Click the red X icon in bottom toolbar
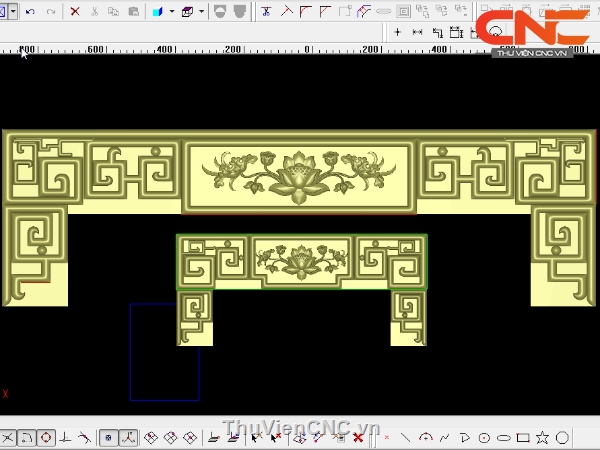The image size is (600, 450). point(358,438)
